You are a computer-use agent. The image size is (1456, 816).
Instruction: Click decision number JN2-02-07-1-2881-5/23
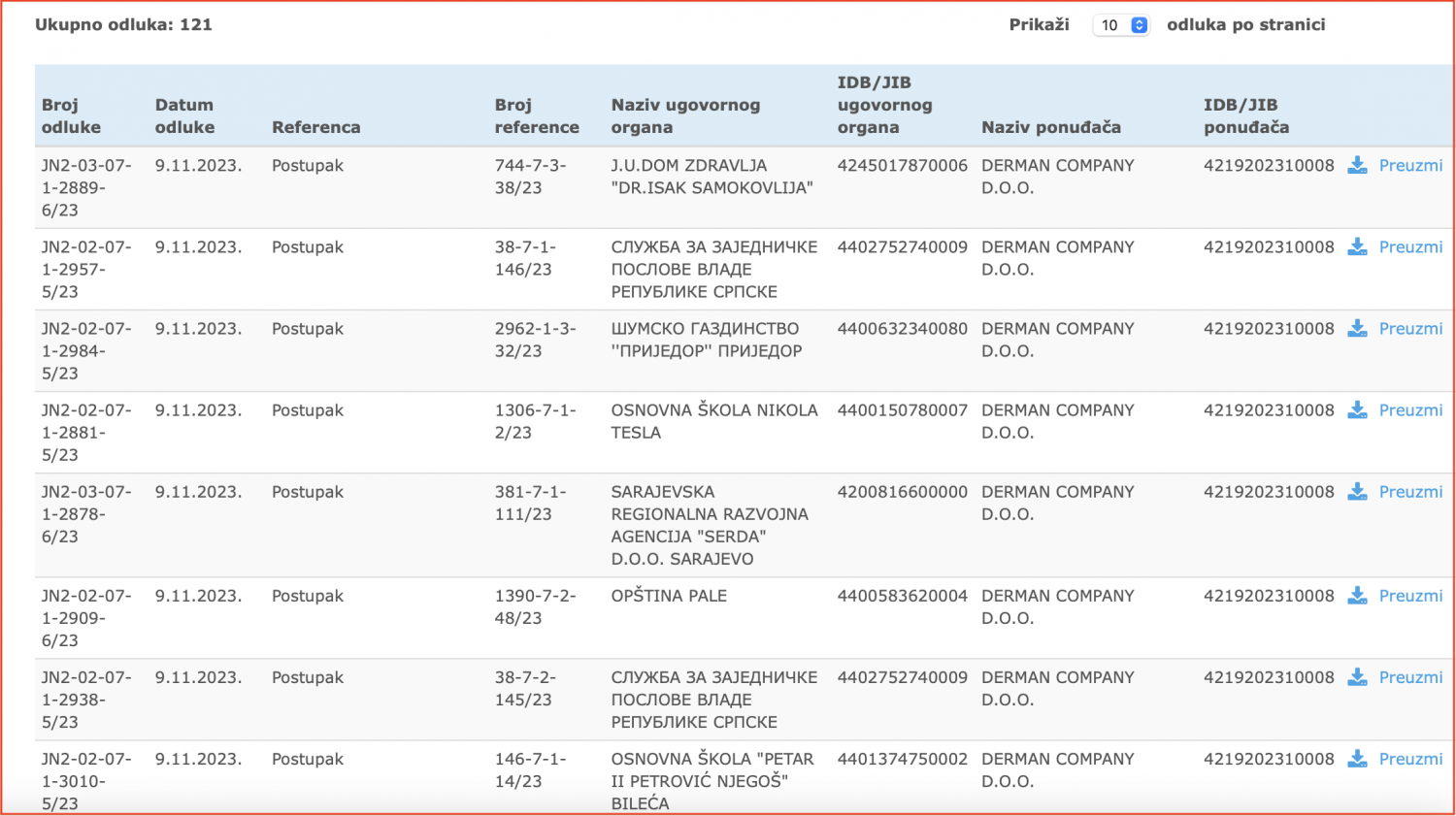pos(86,433)
